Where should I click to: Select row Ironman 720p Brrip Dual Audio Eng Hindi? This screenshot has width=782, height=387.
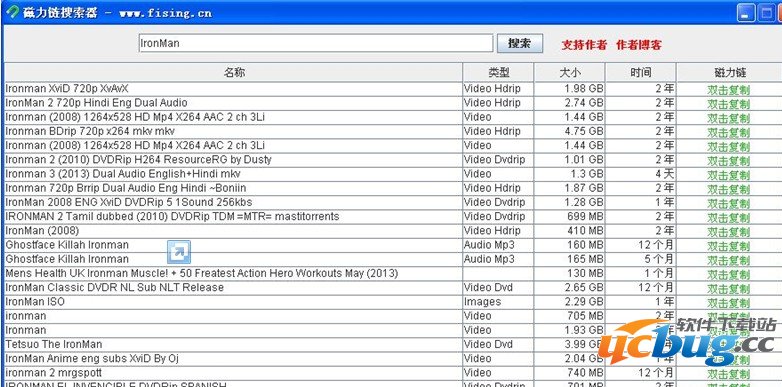click(x=393, y=188)
